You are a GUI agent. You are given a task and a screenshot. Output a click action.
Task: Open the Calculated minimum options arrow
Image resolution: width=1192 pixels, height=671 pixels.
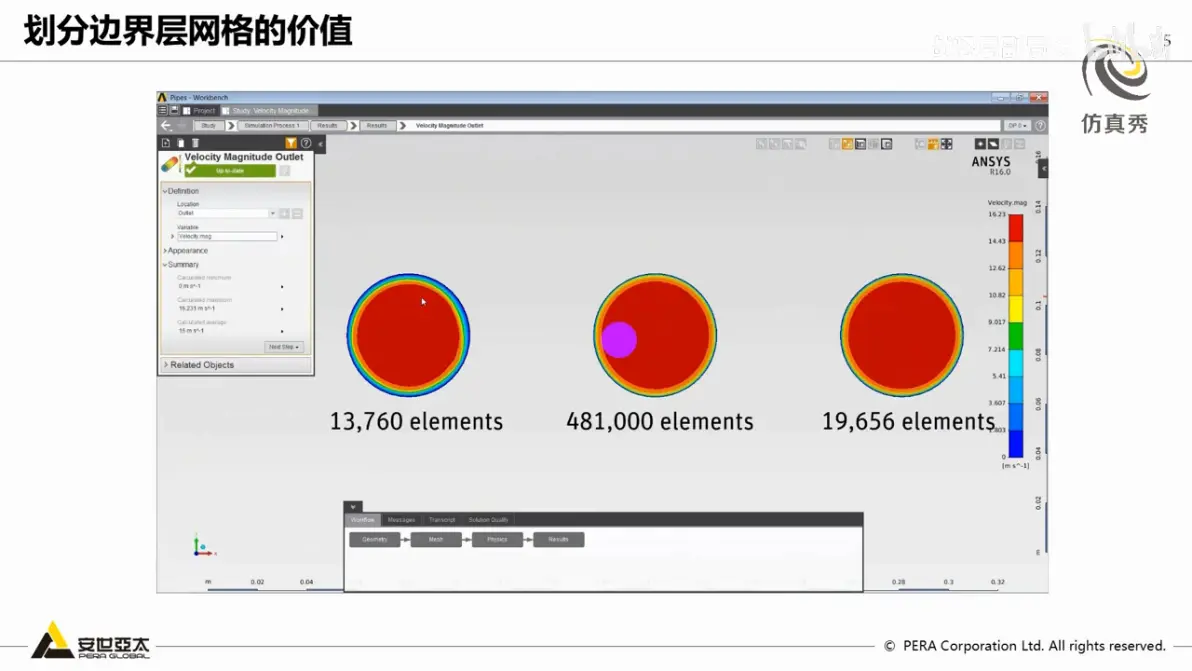click(x=282, y=286)
